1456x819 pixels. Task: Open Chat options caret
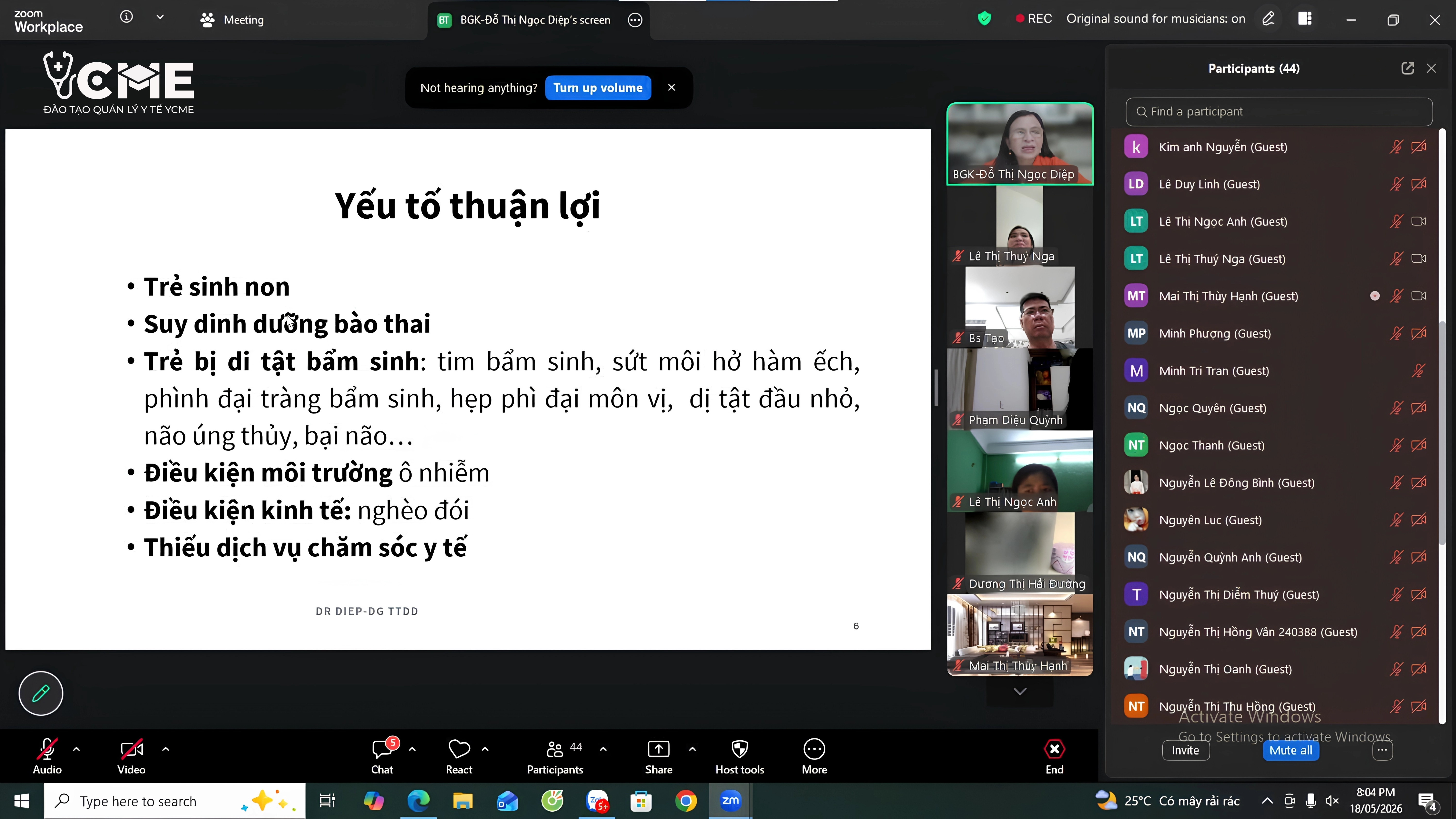click(412, 750)
